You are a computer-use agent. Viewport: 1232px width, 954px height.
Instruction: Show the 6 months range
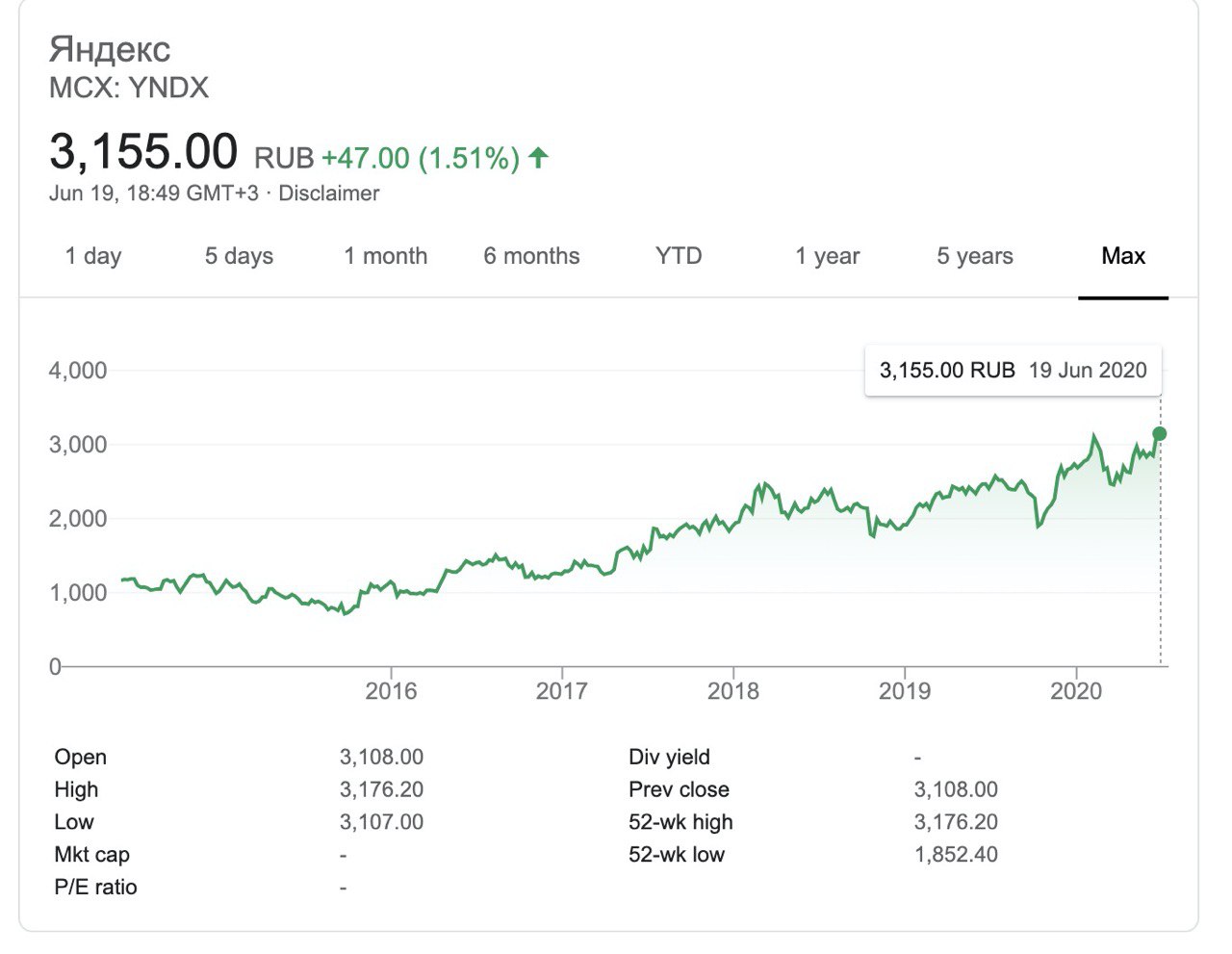[532, 256]
